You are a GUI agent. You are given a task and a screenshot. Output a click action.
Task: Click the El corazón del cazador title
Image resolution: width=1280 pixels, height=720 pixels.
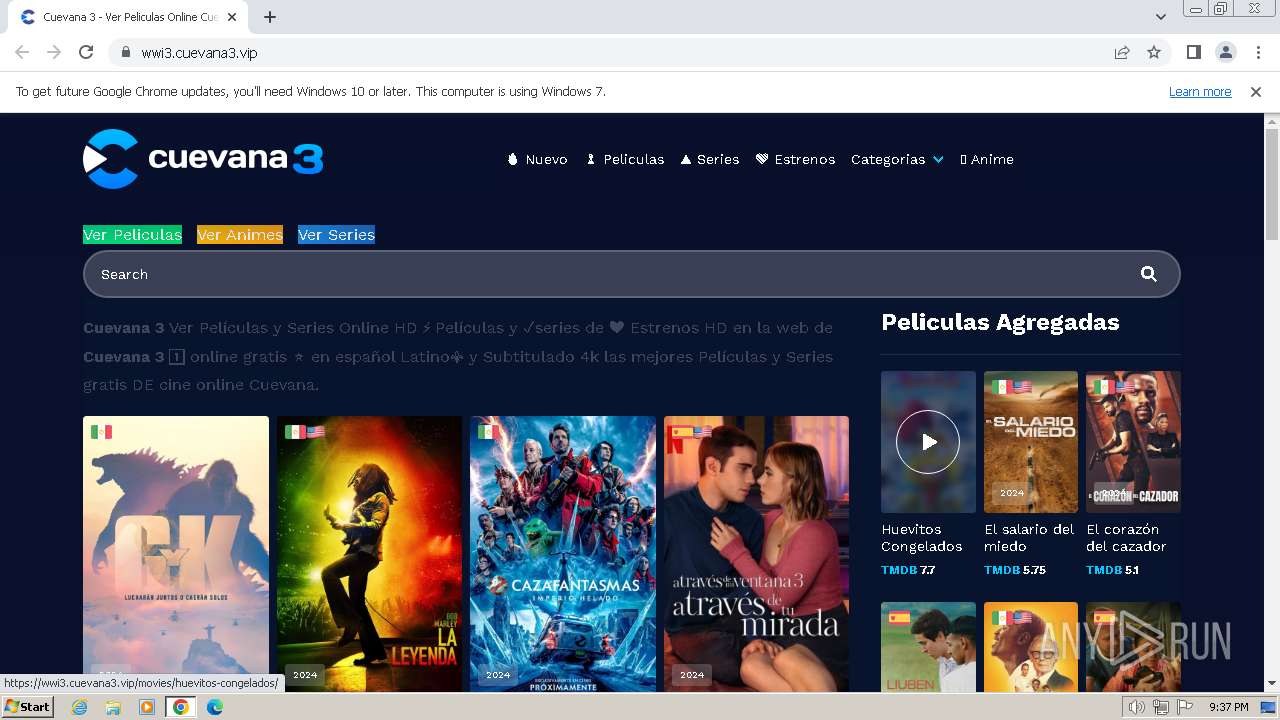[x=1126, y=538]
